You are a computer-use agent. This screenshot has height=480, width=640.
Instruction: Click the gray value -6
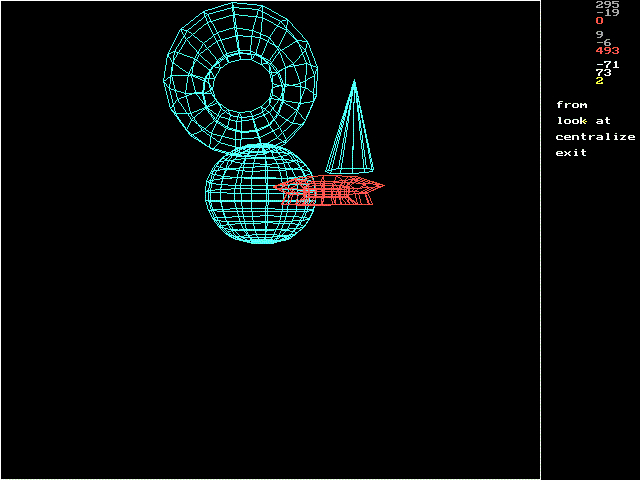(x=603, y=42)
